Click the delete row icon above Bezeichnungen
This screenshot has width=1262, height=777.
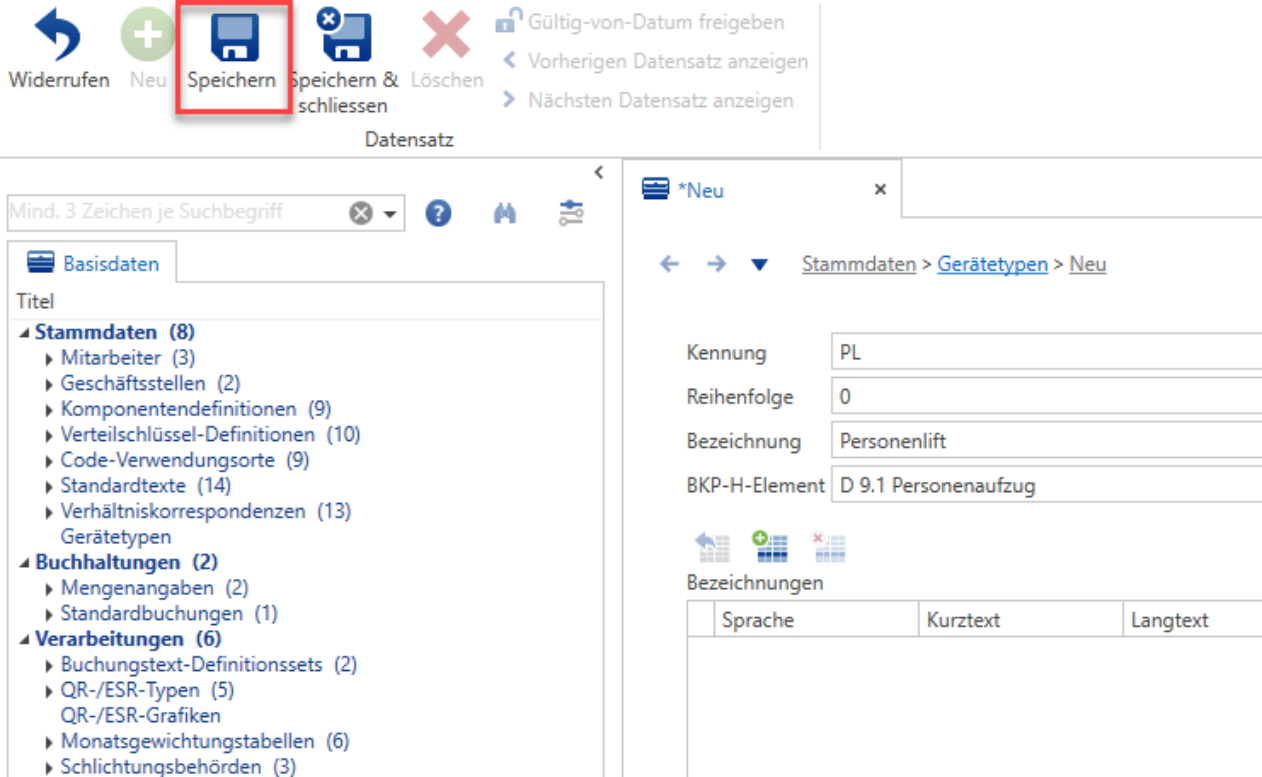click(829, 546)
